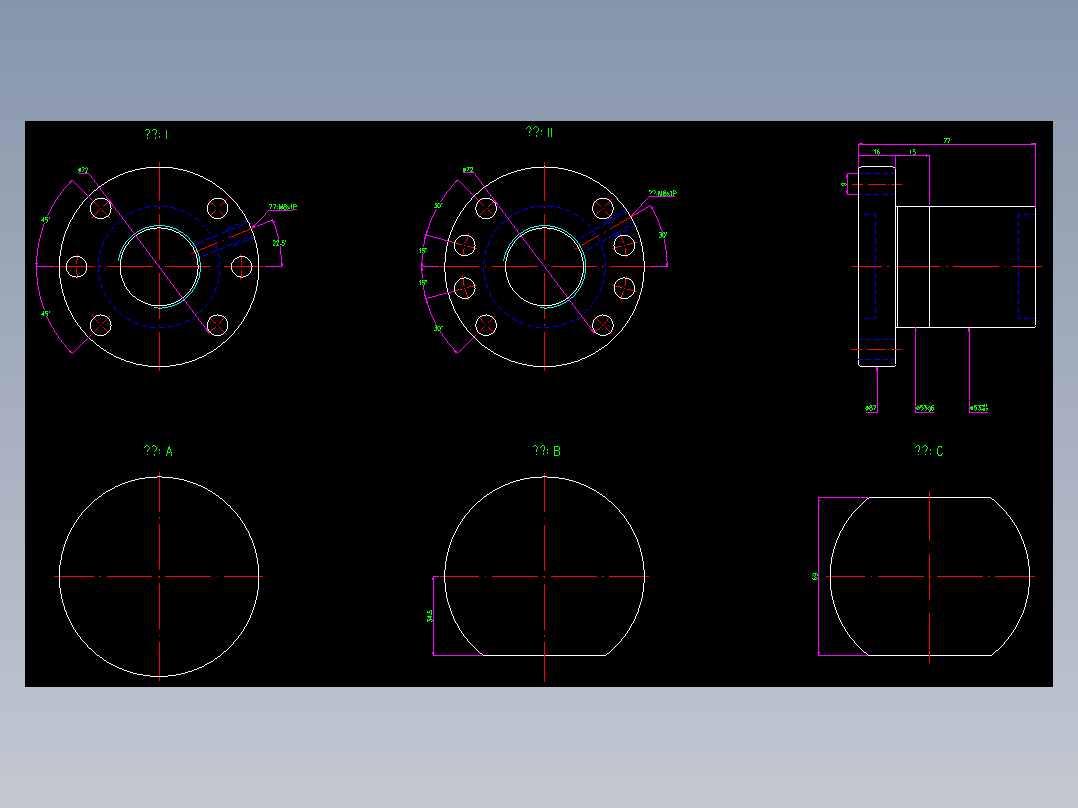Click the 22.5° angle dimension in view I
This screenshot has width=1078, height=808.
click(279, 243)
